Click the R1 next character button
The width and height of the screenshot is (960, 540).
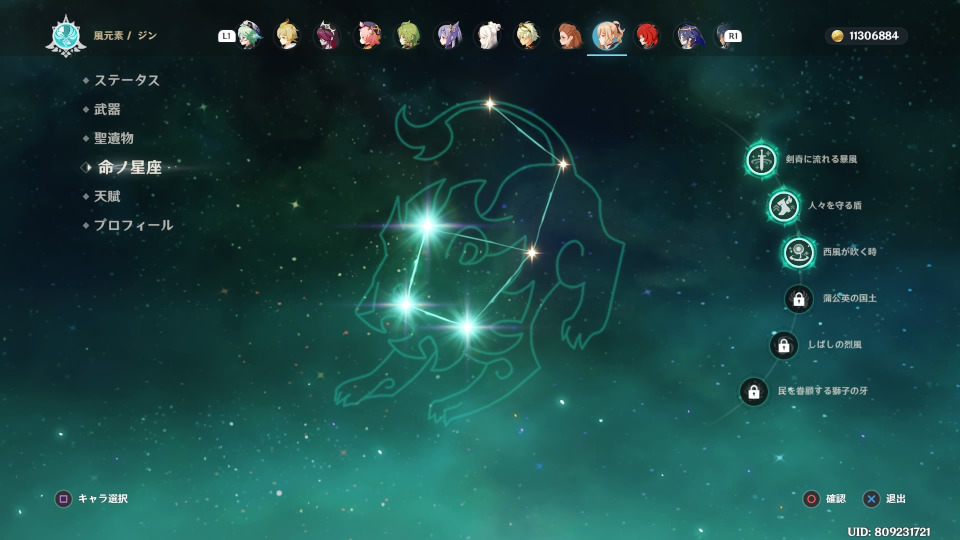(x=733, y=36)
